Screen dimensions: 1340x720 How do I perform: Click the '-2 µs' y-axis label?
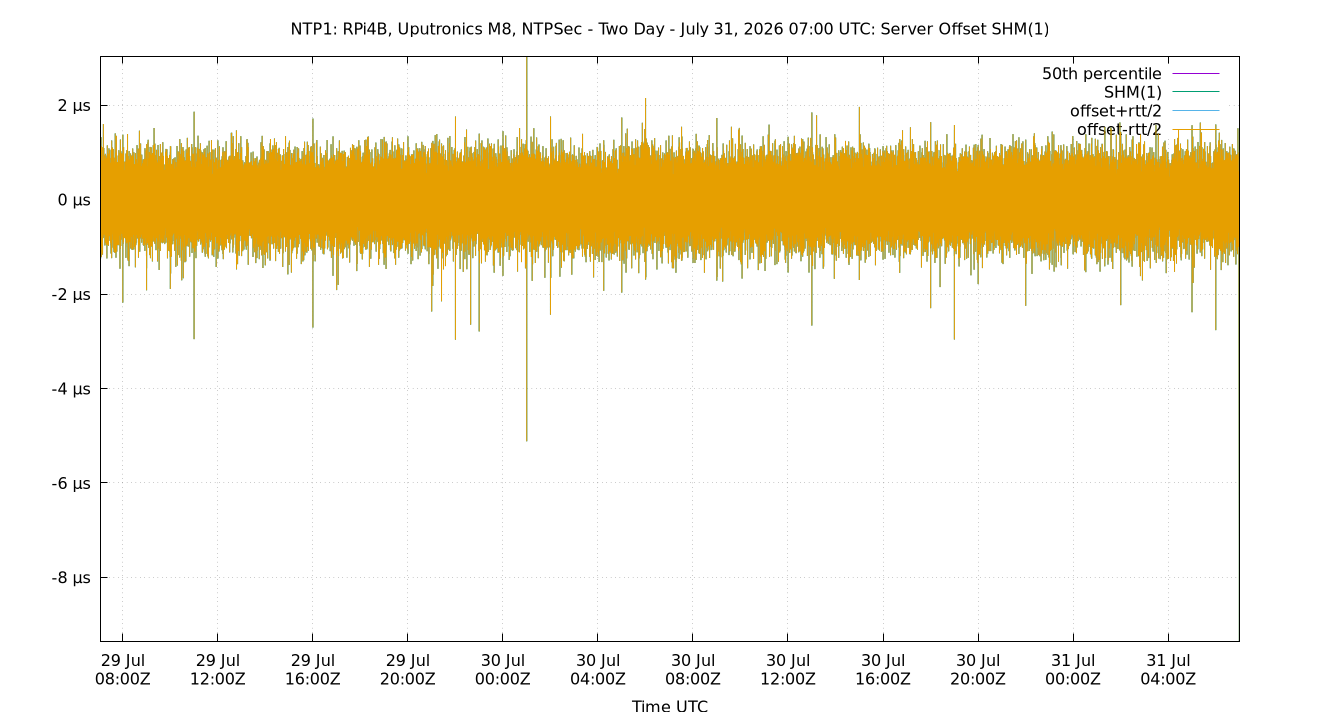[x=71, y=294]
